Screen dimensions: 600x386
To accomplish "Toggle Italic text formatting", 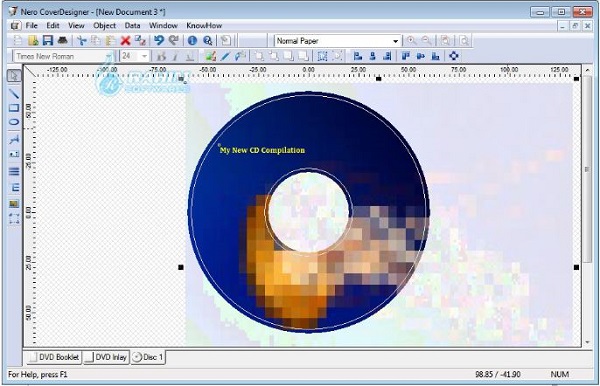I will coord(175,56).
